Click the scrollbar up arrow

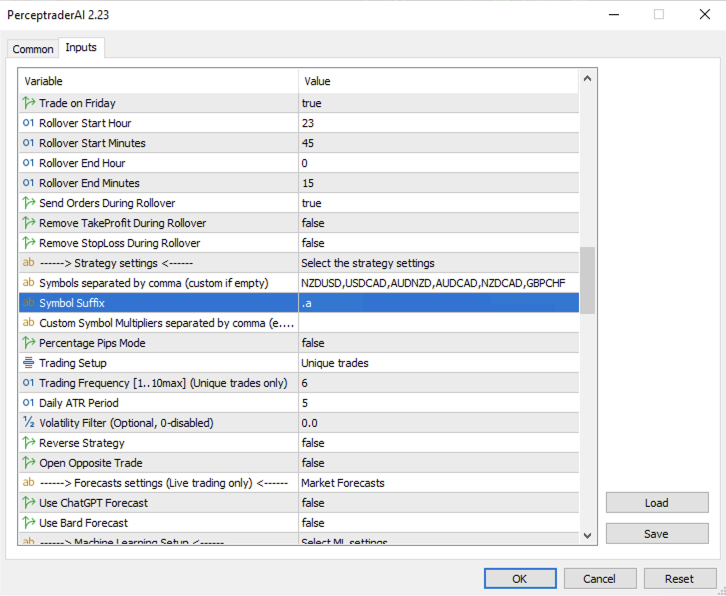tap(588, 78)
